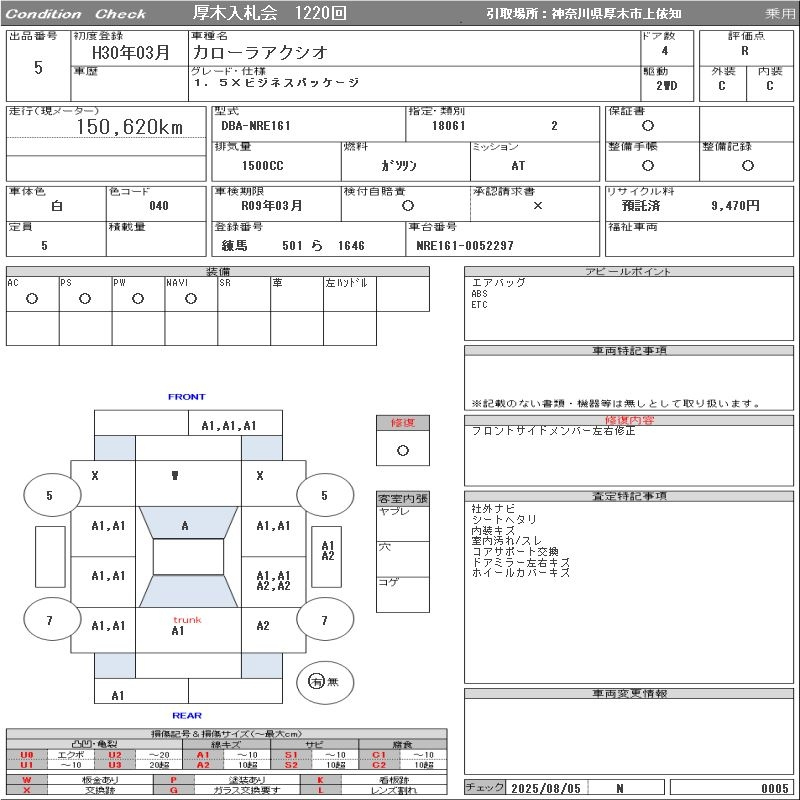Select chassis number NRE161-0052297

coord(464,245)
